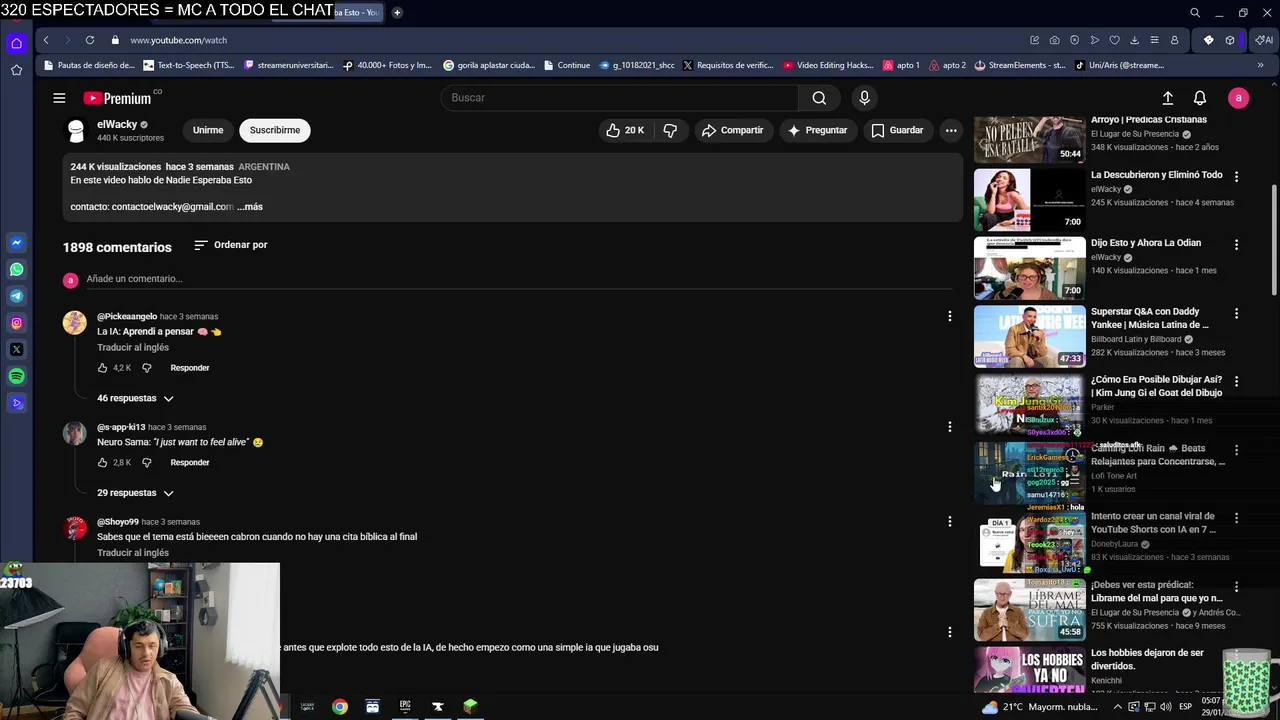Open thumbnail of 'Dijo Esto y Ahora La Odian'
The height and width of the screenshot is (720, 1280).
coord(1029,268)
